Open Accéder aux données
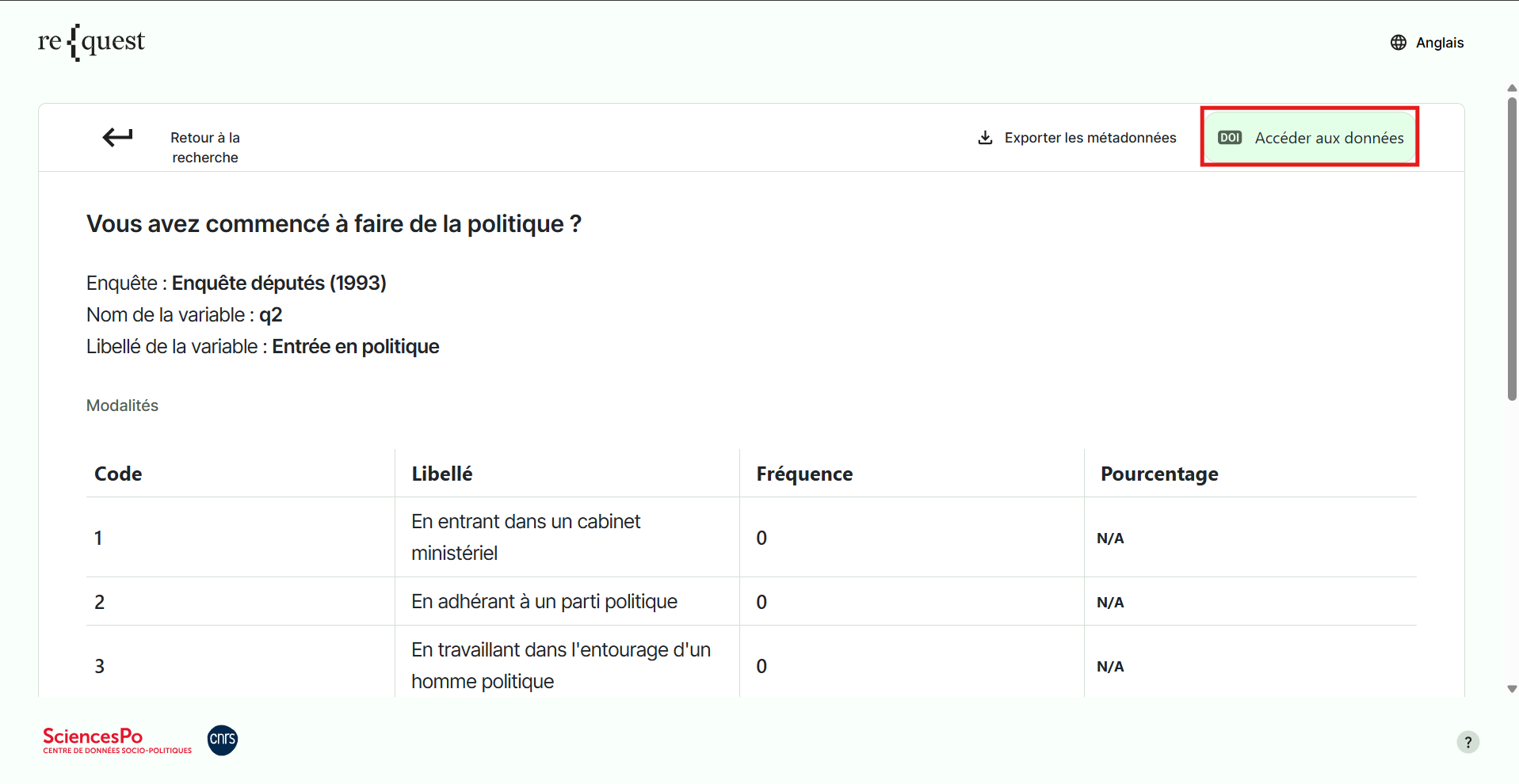The image size is (1519, 784). click(1328, 138)
